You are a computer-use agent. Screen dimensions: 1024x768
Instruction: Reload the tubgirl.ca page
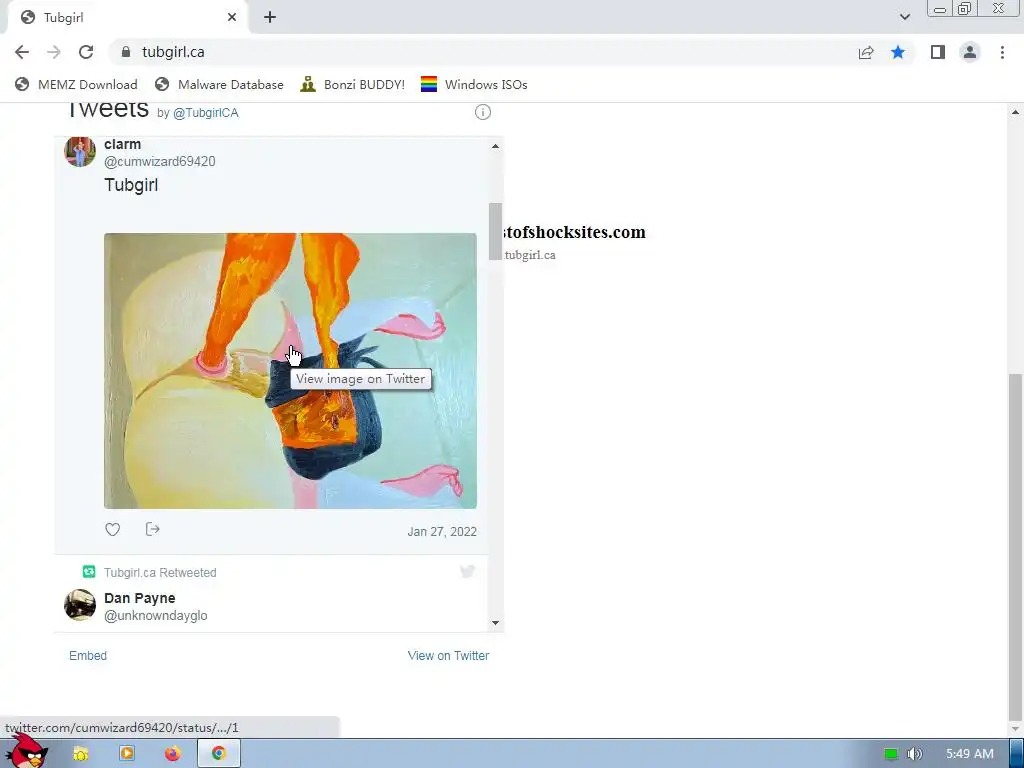pos(86,52)
